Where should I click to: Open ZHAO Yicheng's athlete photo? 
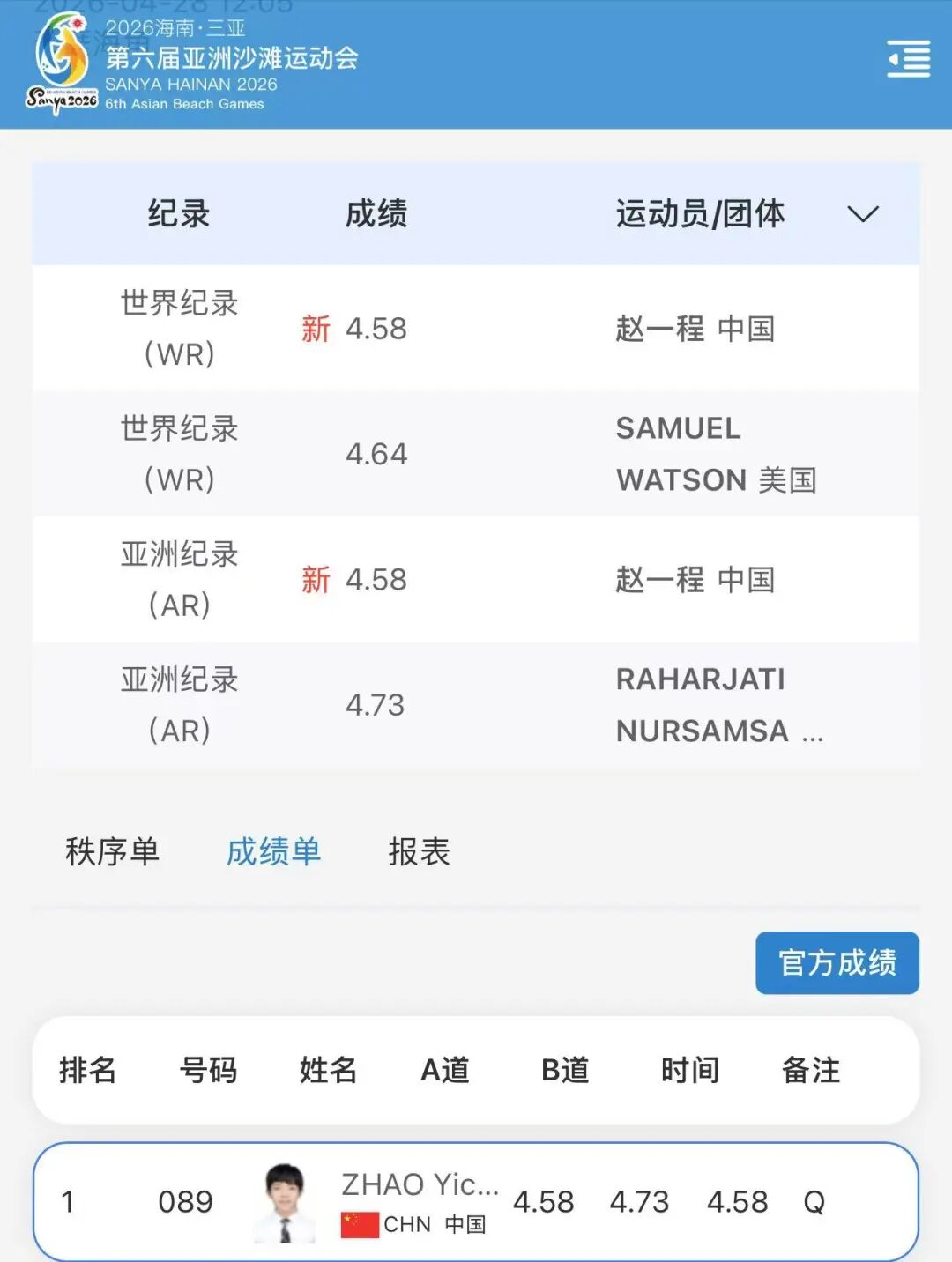coord(285,1202)
